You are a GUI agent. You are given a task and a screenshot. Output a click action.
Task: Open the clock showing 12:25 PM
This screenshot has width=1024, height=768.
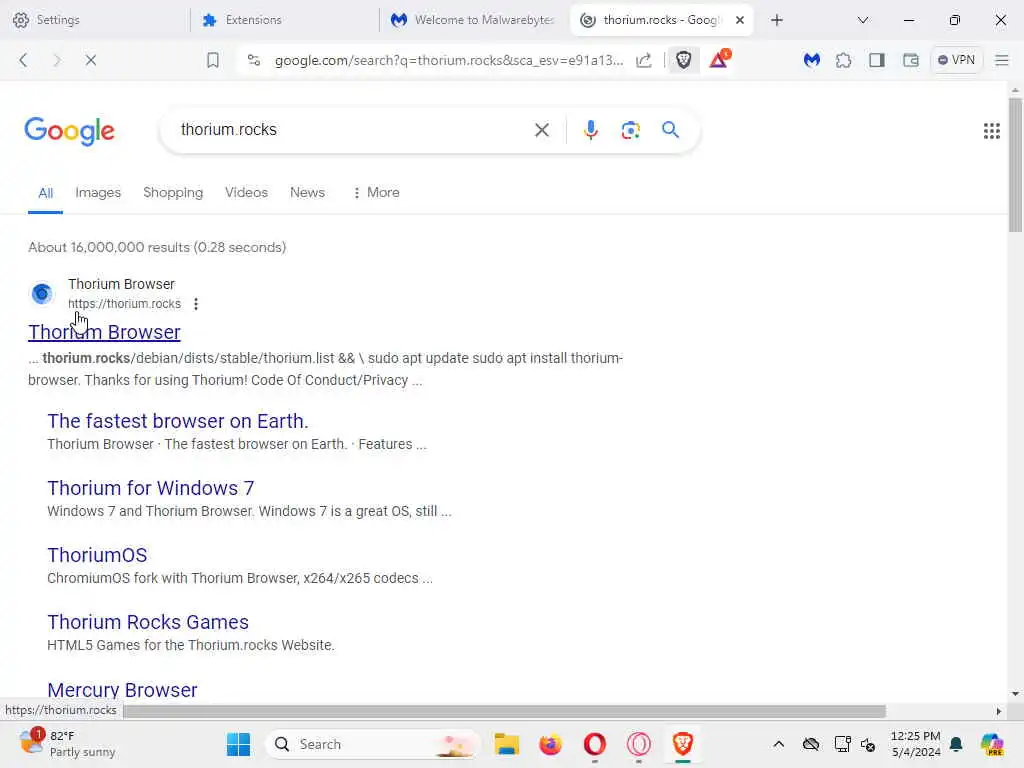[916, 744]
